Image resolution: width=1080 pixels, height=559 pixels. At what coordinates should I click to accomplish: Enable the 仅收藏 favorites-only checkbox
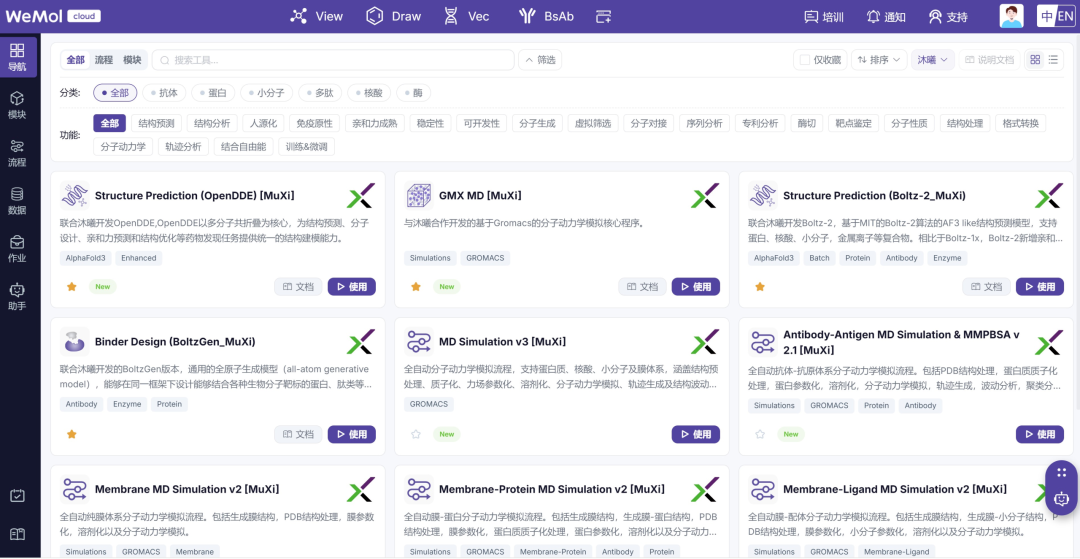click(x=804, y=60)
